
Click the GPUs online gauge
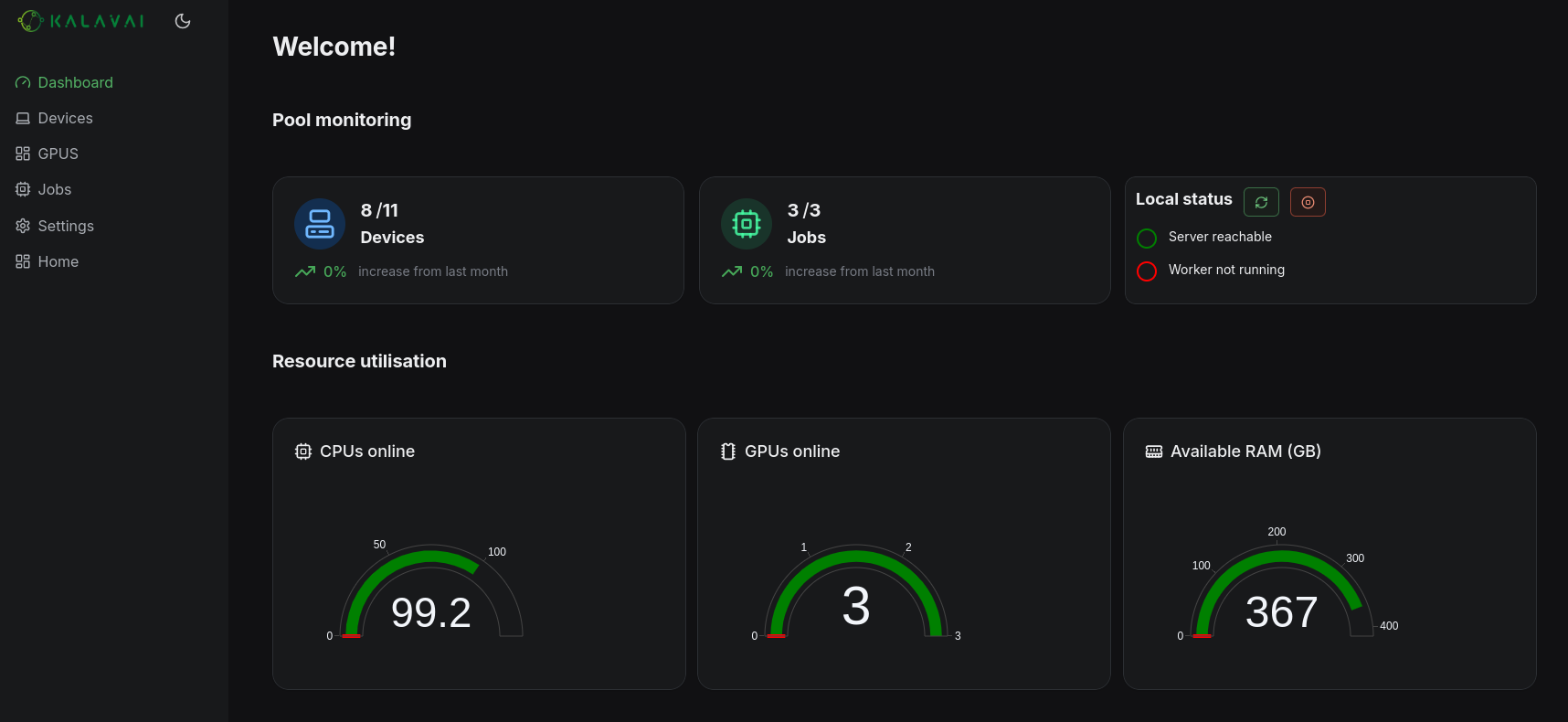(856, 594)
